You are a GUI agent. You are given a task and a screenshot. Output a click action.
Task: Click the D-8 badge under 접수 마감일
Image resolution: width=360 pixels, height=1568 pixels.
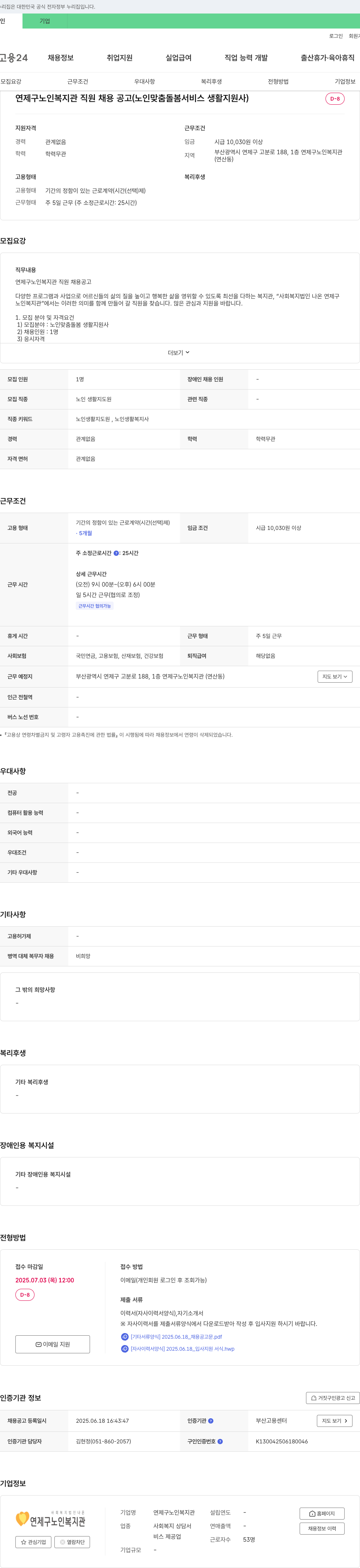[25, 1295]
